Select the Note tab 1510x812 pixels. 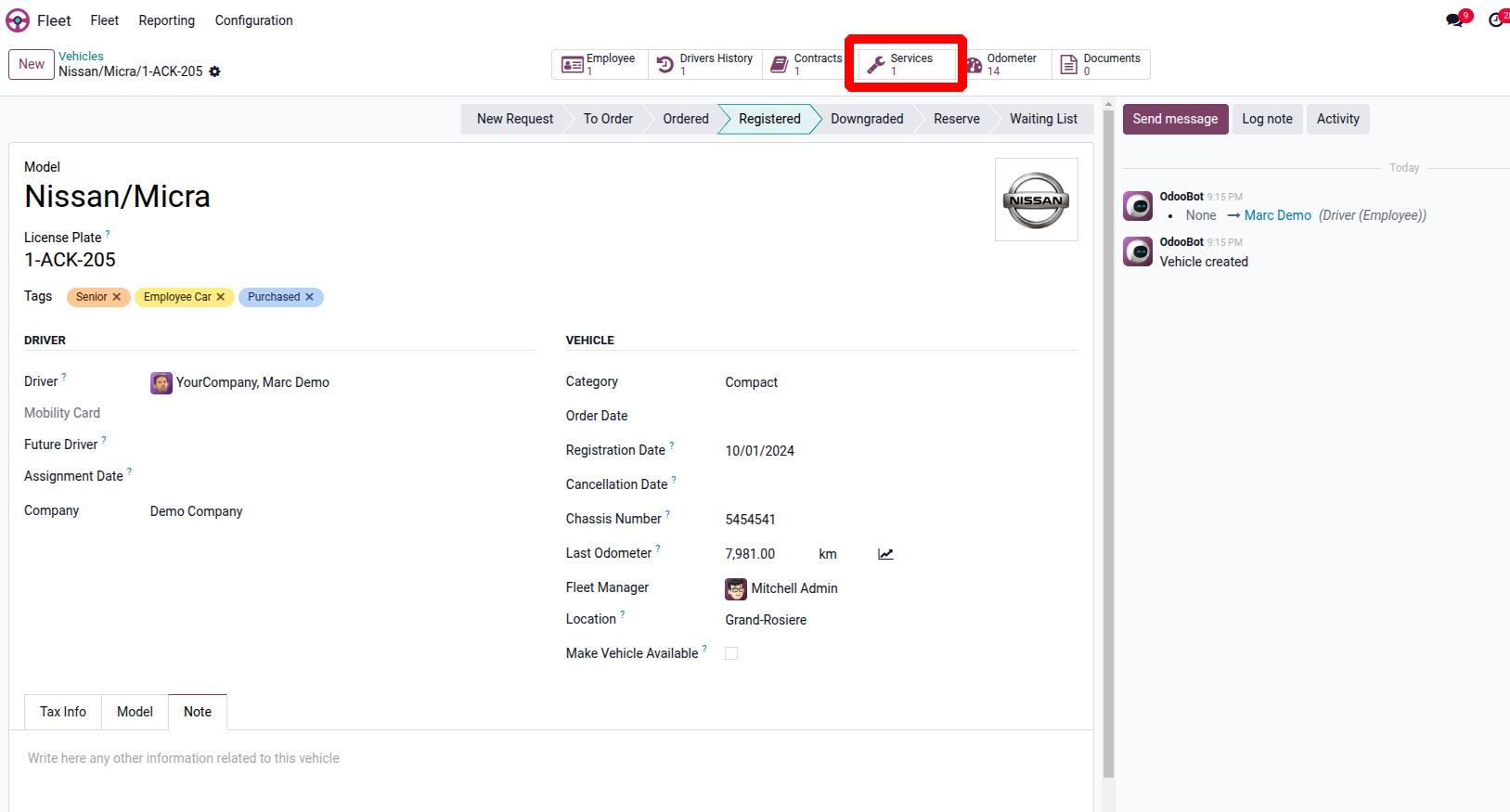pyautogui.click(x=198, y=712)
